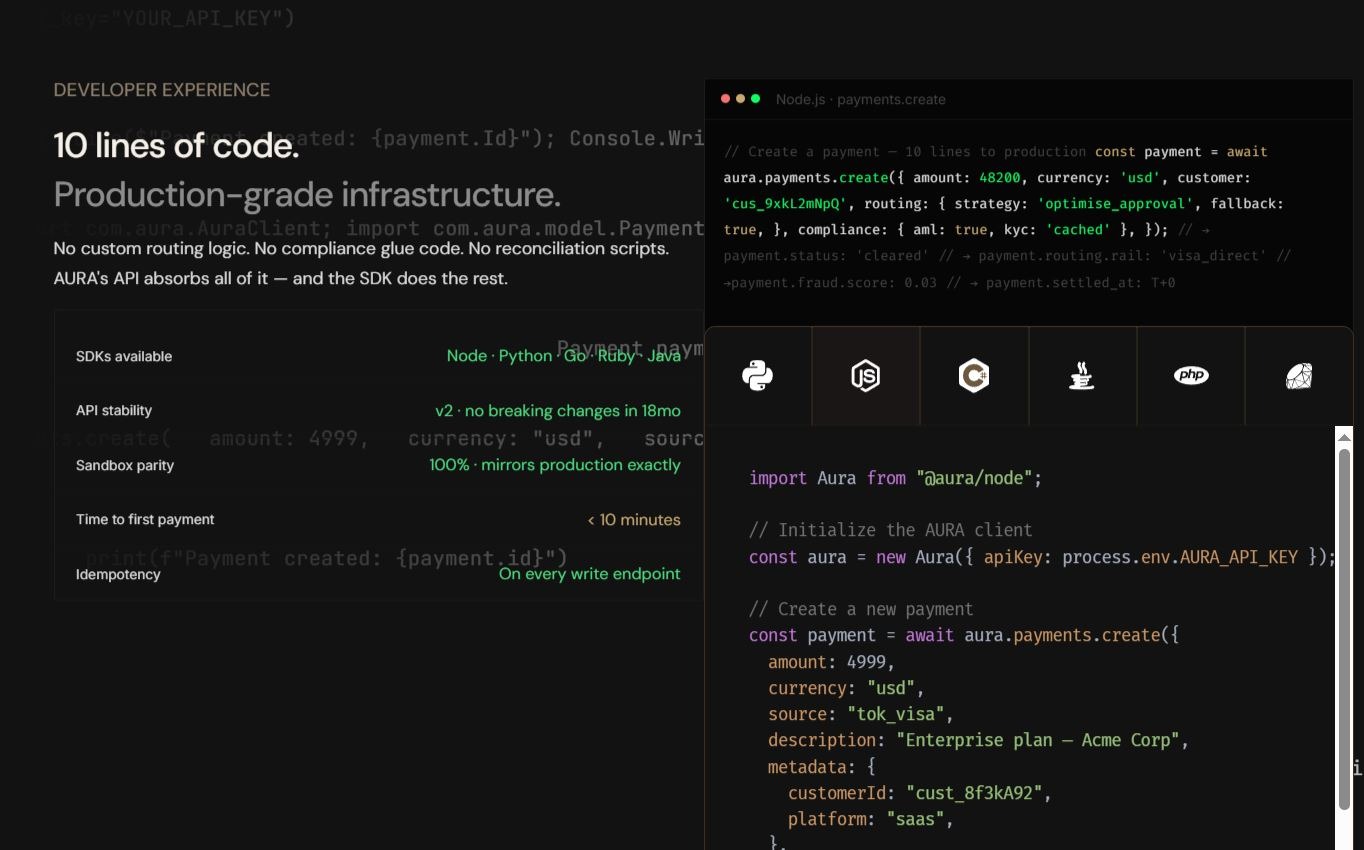Click the 'const payment = await aura.payments.create({' line
This screenshot has height=850, width=1364.
(x=964, y=635)
